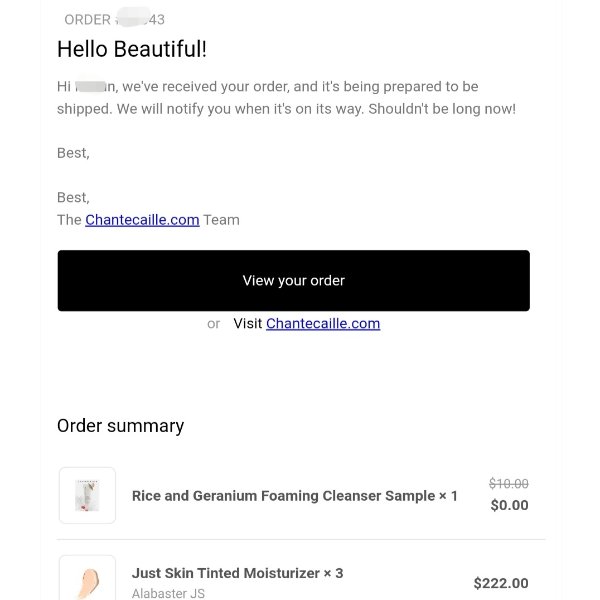Click the struck-through $10.00 price
This screenshot has width=600, height=600.
click(509, 484)
